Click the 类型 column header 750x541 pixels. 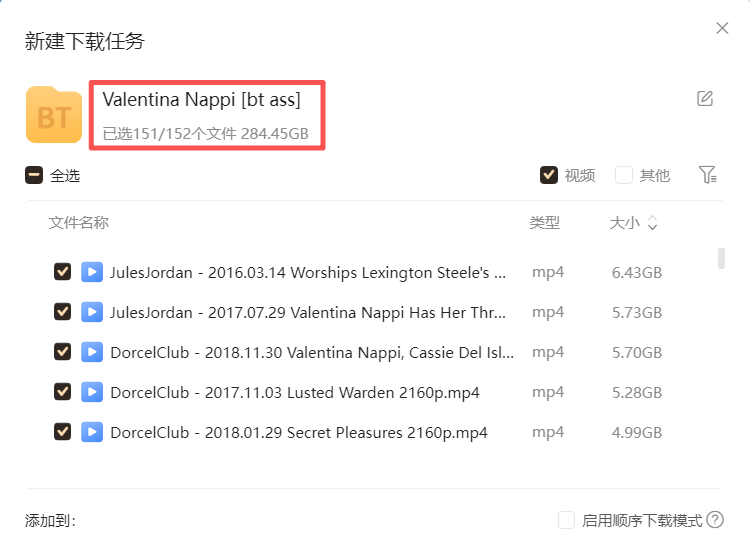pos(545,223)
